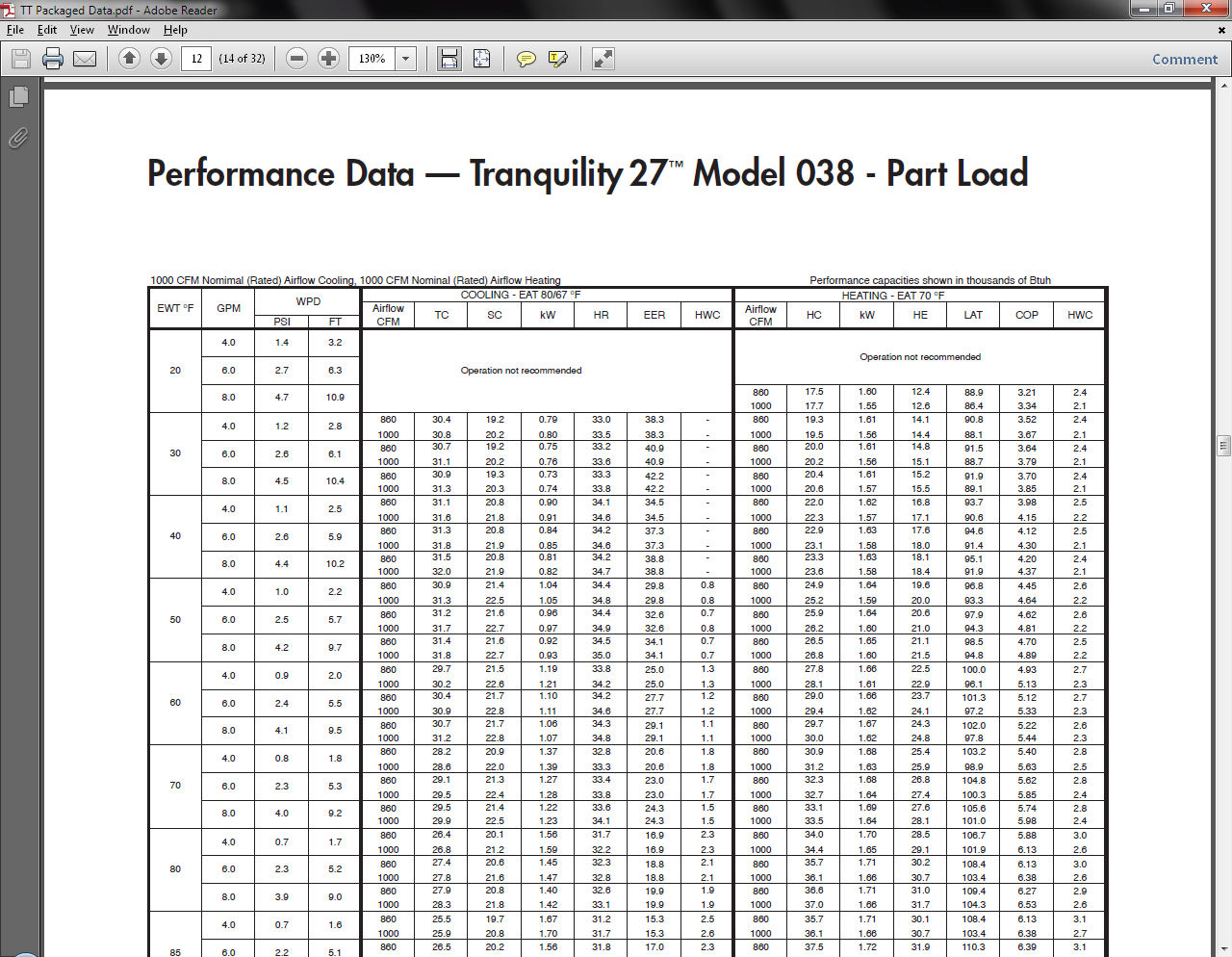This screenshot has height=957, width=1232.
Task: Click the fit one full page icon
Action: tap(481, 59)
